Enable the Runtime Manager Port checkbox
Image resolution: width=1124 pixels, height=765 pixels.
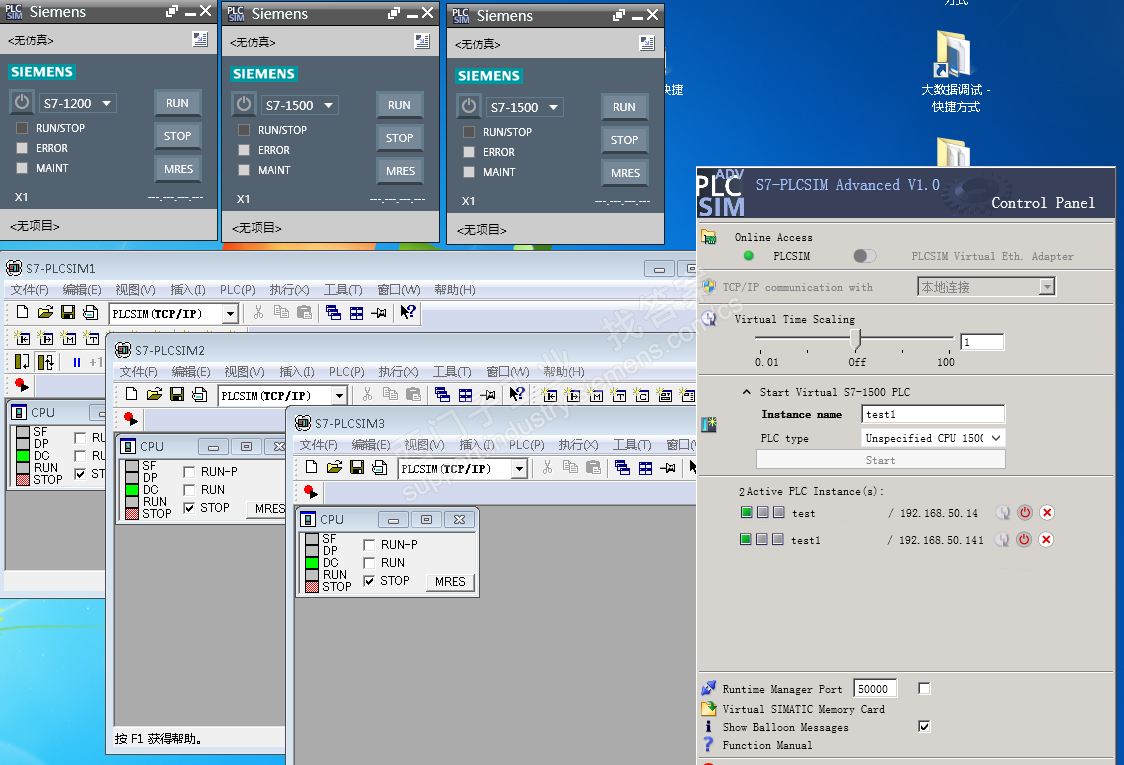[x=925, y=688]
